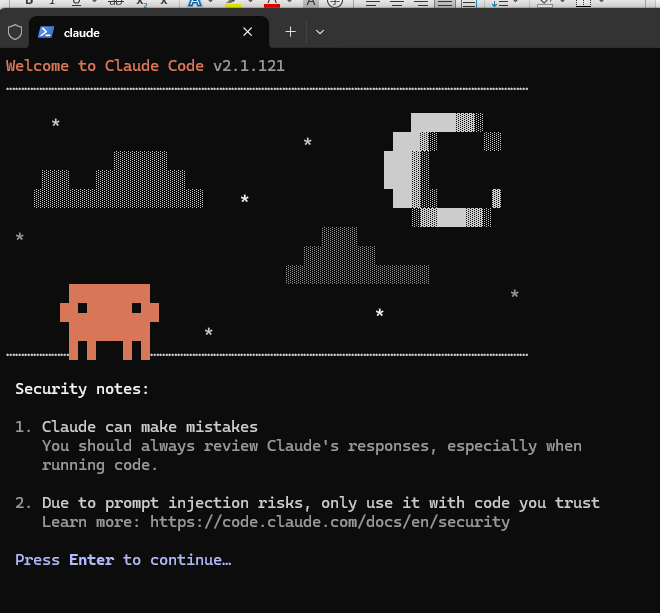Viewport: 660px width, 613px height.
Task: Select the claude terminal tab
Action: pos(149,32)
